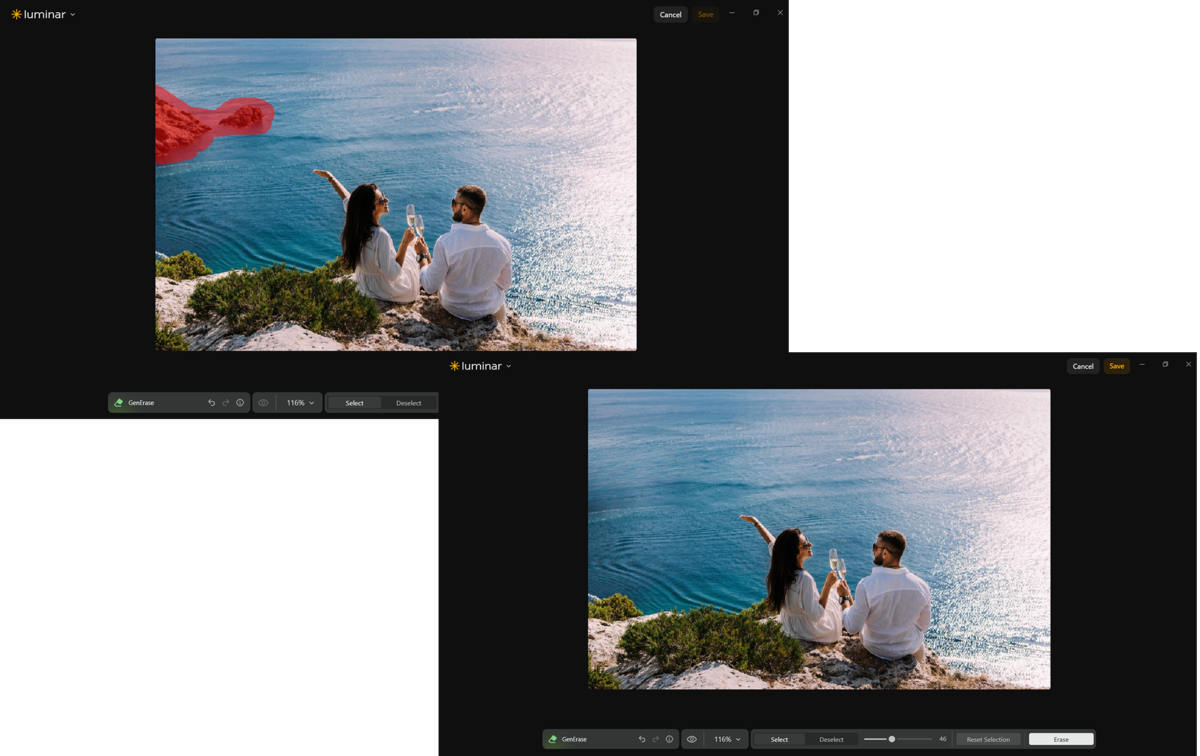Click the Luminar star logo in the upper window
The image size is (1200, 756).
16,15
